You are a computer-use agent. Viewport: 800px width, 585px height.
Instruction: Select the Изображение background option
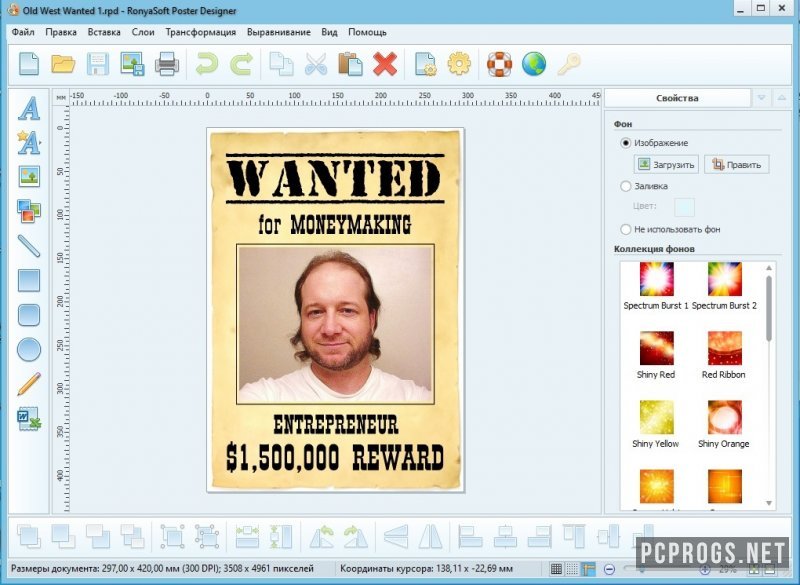655,143
